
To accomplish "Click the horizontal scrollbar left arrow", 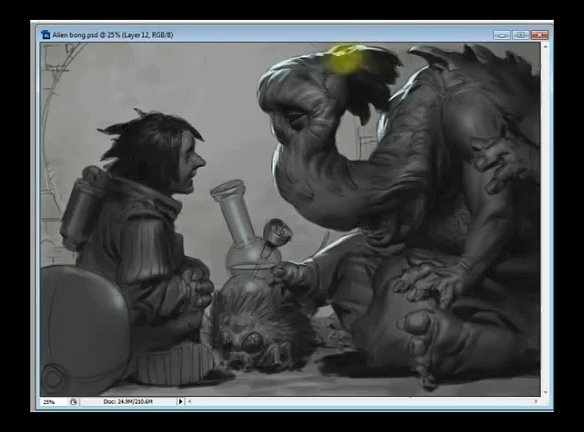I will (189, 401).
